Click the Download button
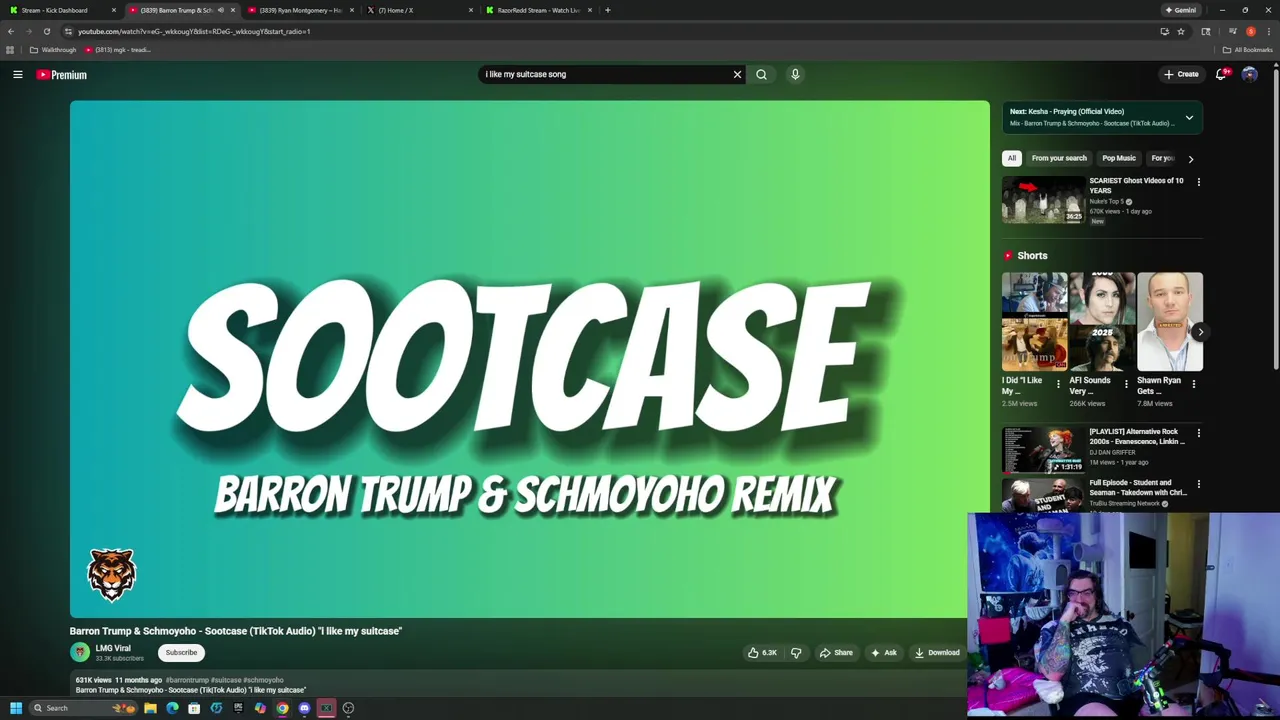Screen dimensions: 1280x720 tap(937, 653)
